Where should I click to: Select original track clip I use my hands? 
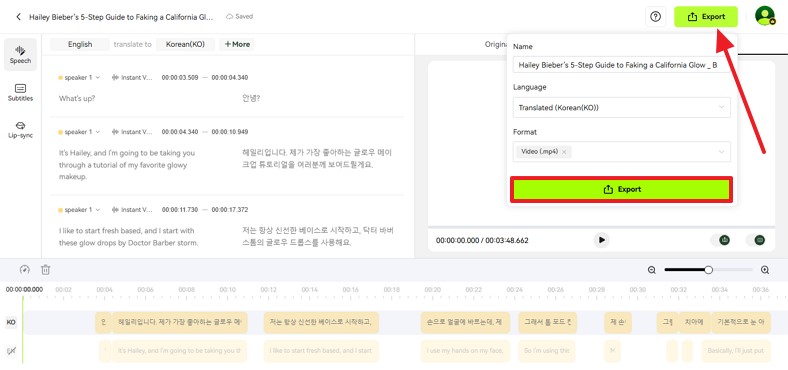pyautogui.click(x=465, y=351)
